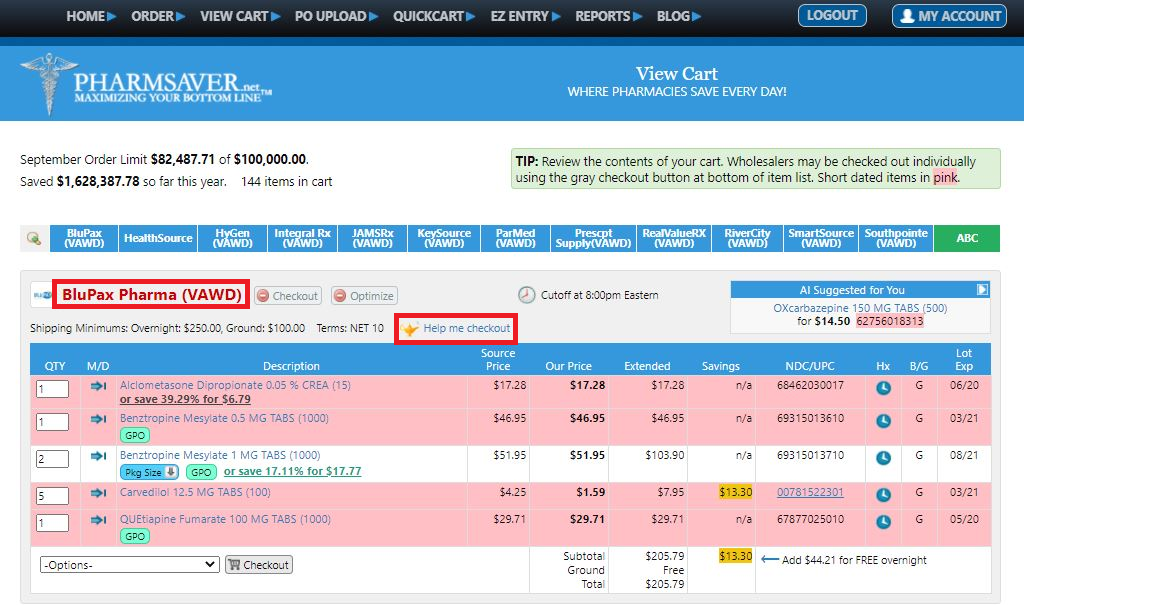The height and width of the screenshot is (605, 1160).
Task: Click the Optimize button
Action: tap(364, 296)
